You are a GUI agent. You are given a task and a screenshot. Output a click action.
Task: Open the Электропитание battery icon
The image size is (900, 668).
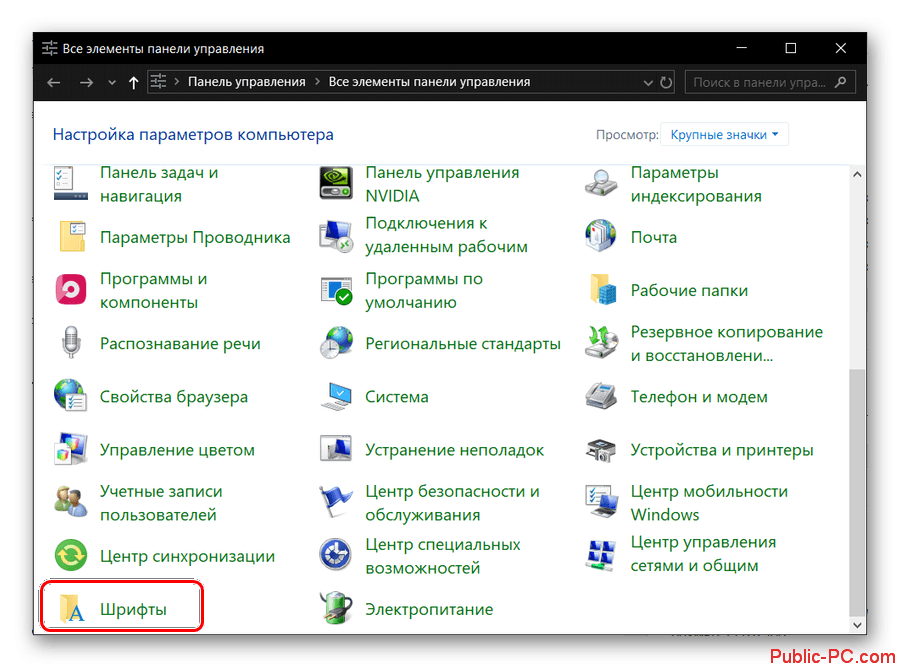coord(336,609)
